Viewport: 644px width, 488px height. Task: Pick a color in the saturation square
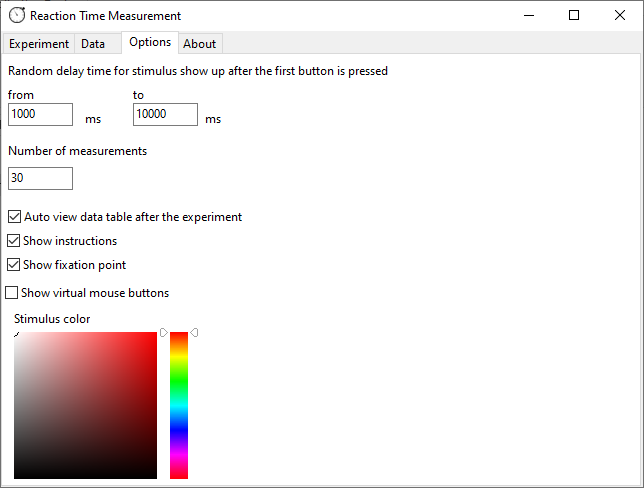tap(85, 405)
